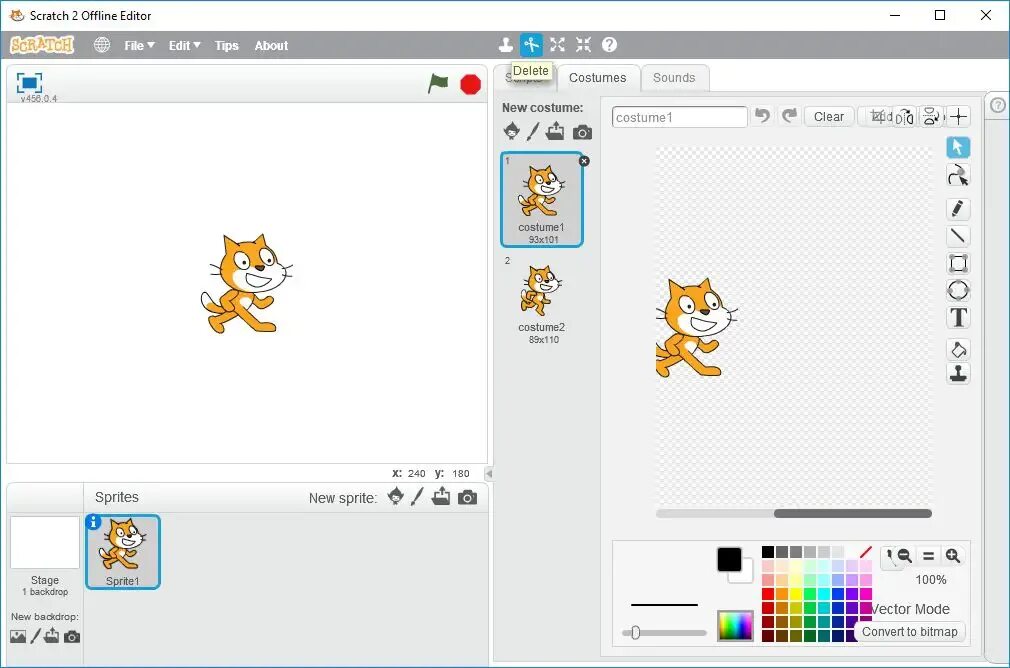Click the line width slider
This screenshot has width=1010, height=668.
[664, 633]
